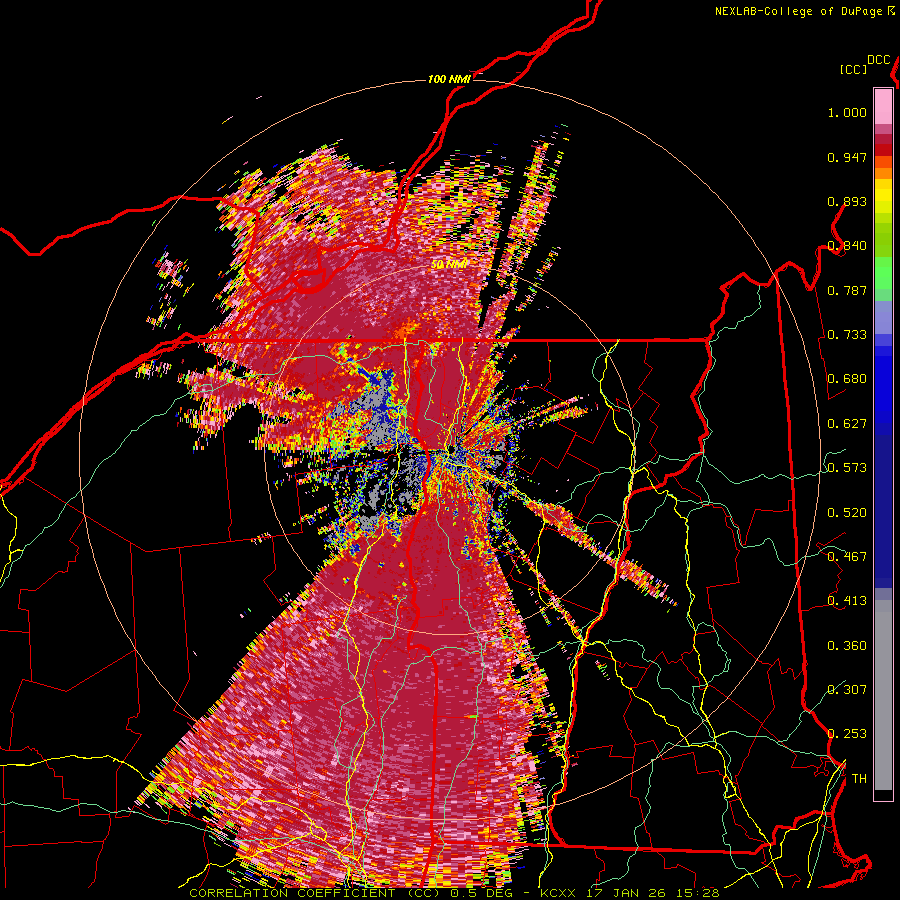Select the 0.253 value on the color scale
Image resolution: width=900 pixels, height=900 pixels.
[847, 734]
